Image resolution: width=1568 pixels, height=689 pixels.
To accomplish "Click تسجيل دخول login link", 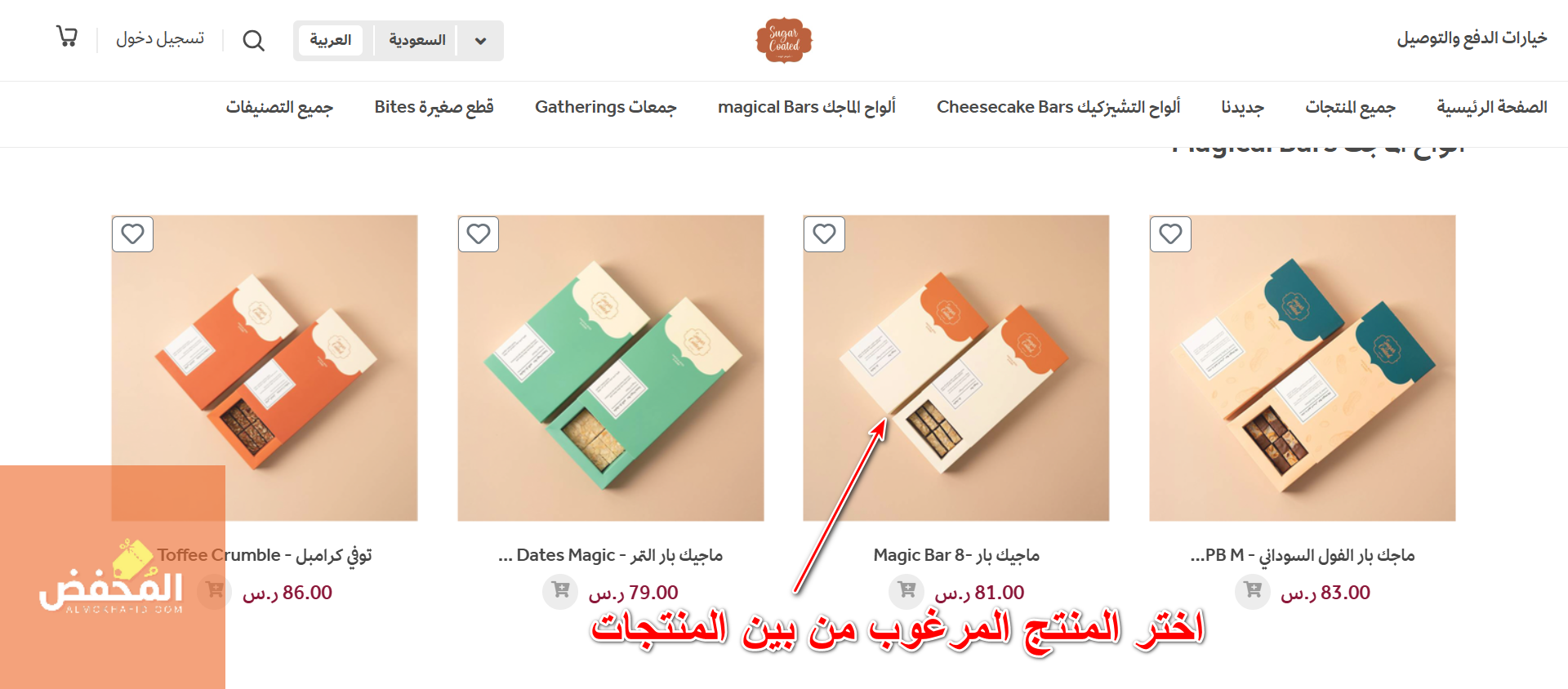I will coord(160,39).
